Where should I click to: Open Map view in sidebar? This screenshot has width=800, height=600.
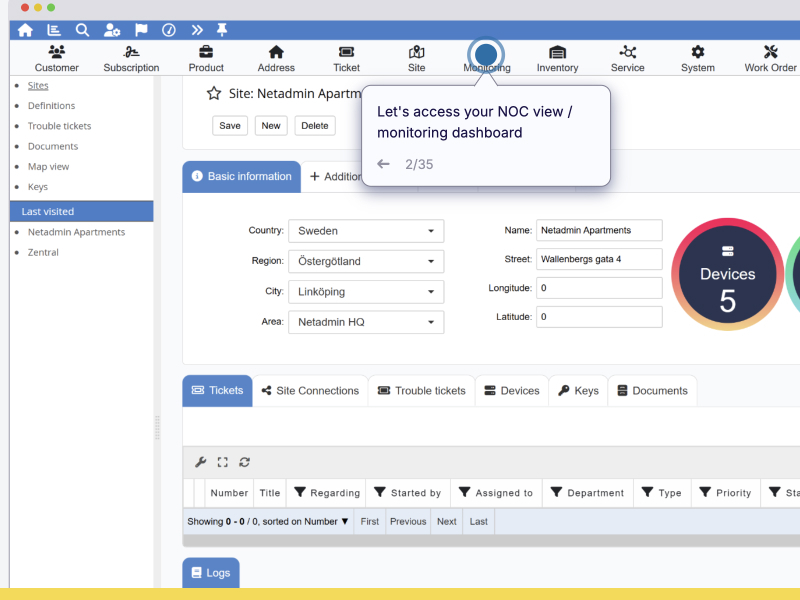coord(48,167)
